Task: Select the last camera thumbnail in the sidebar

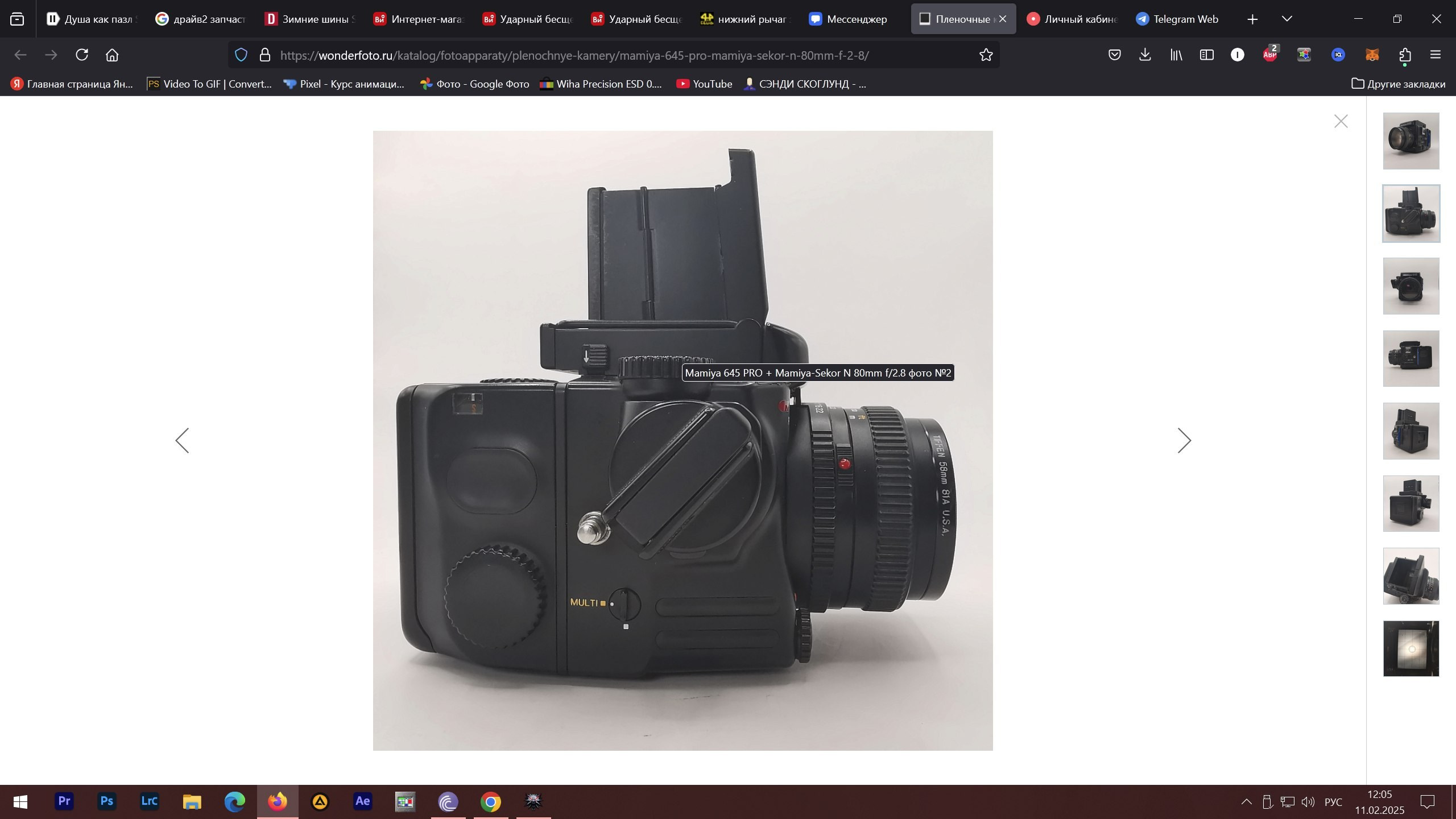Action: (x=1411, y=648)
